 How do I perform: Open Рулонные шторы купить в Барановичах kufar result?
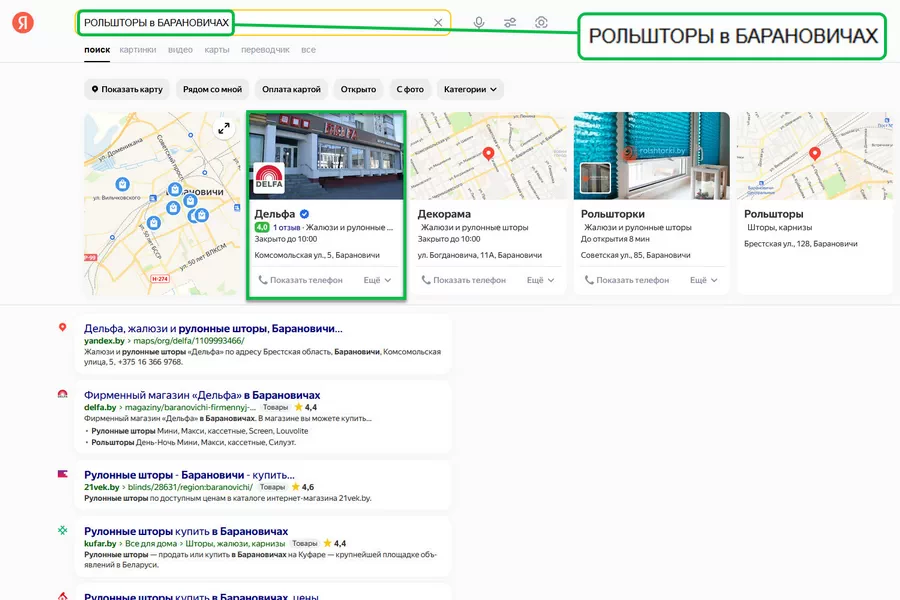click(x=186, y=531)
